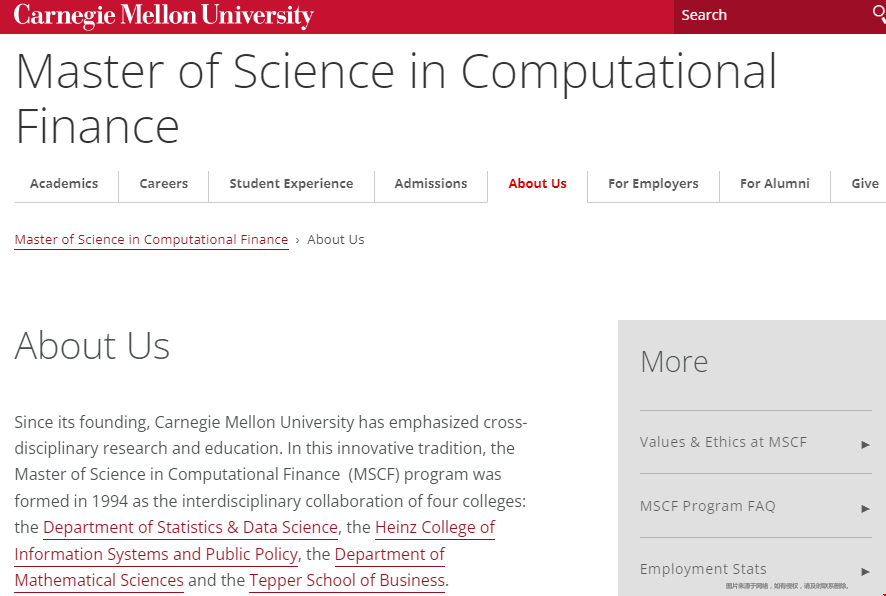The height and width of the screenshot is (596, 886).
Task: Switch to the For Alumni tab
Action: (x=775, y=184)
